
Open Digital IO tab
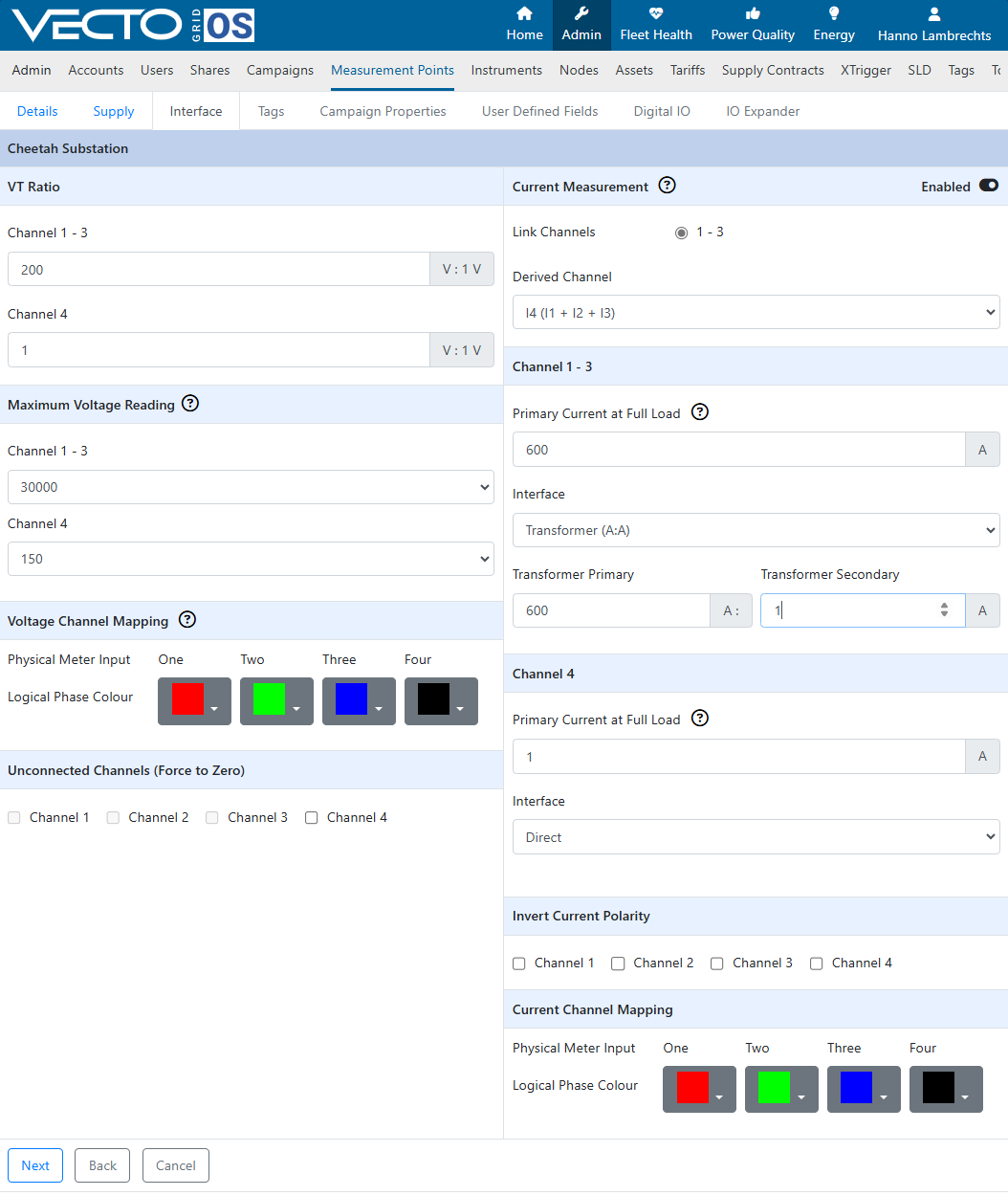(x=662, y=111)
